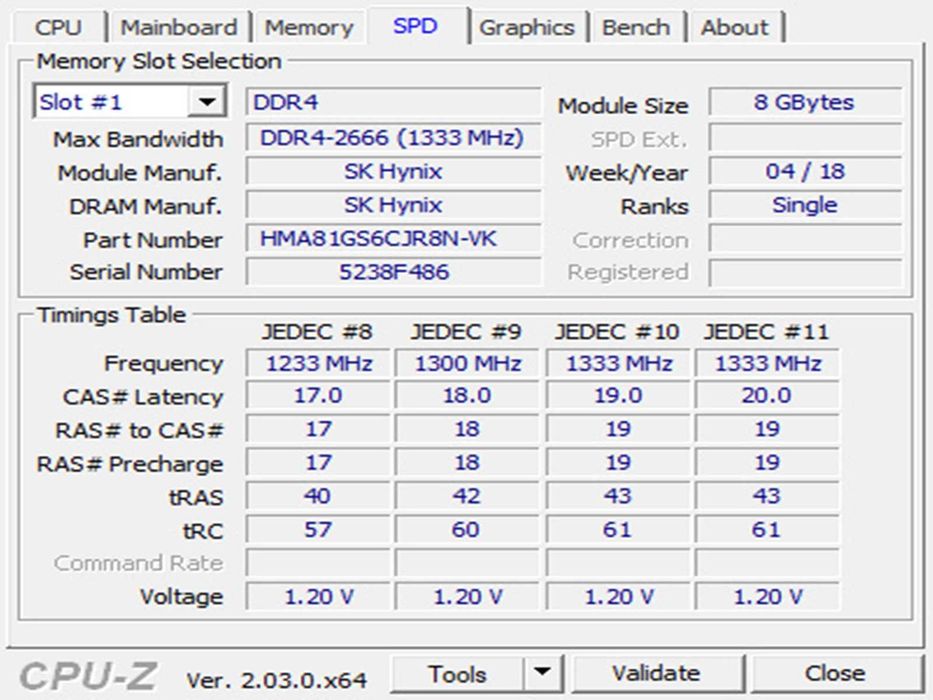Click the tRAS value 42

467,496
